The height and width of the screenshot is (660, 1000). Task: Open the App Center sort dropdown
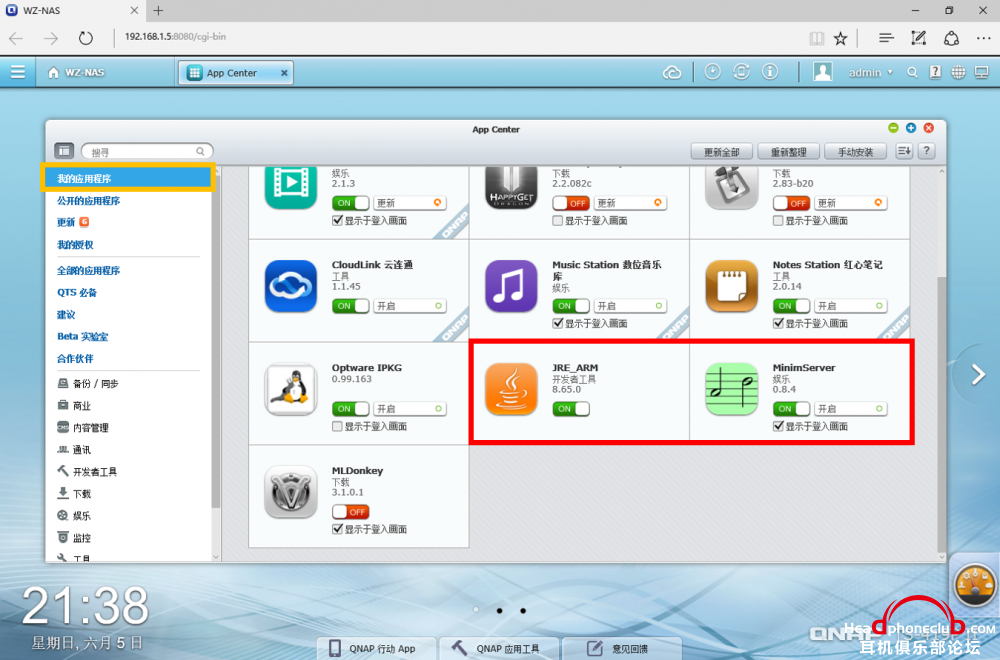click(x=904, y=151)
